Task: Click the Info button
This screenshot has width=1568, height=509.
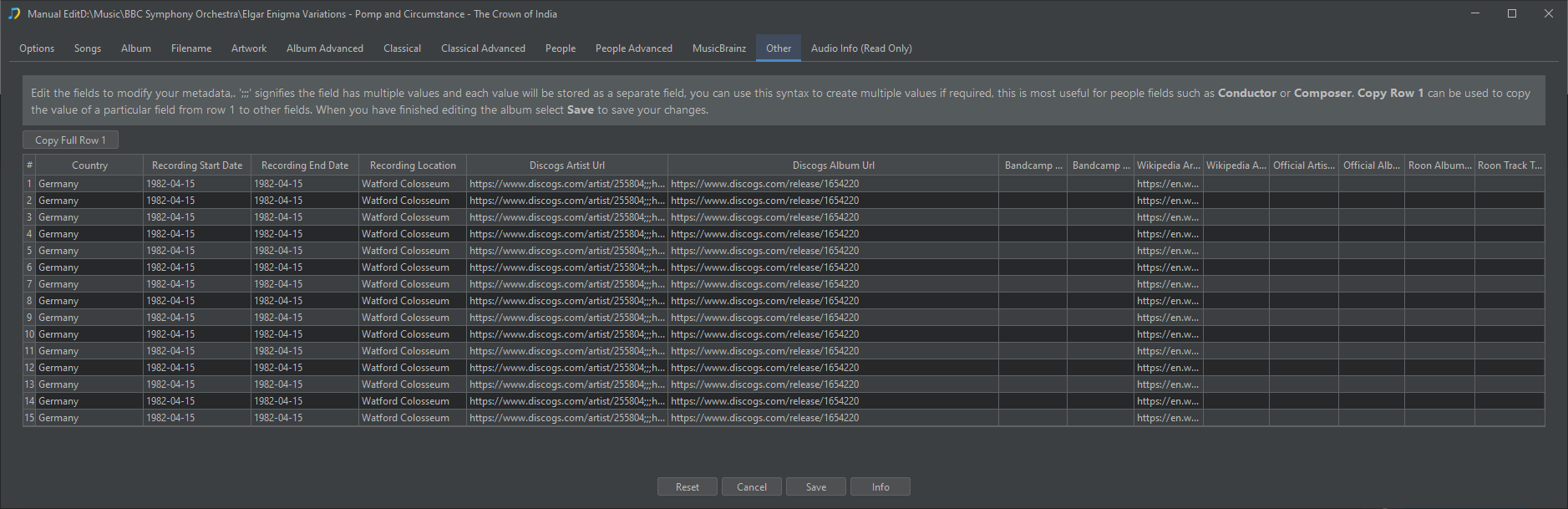Action: pyautogui.click(x=880, y=486)
